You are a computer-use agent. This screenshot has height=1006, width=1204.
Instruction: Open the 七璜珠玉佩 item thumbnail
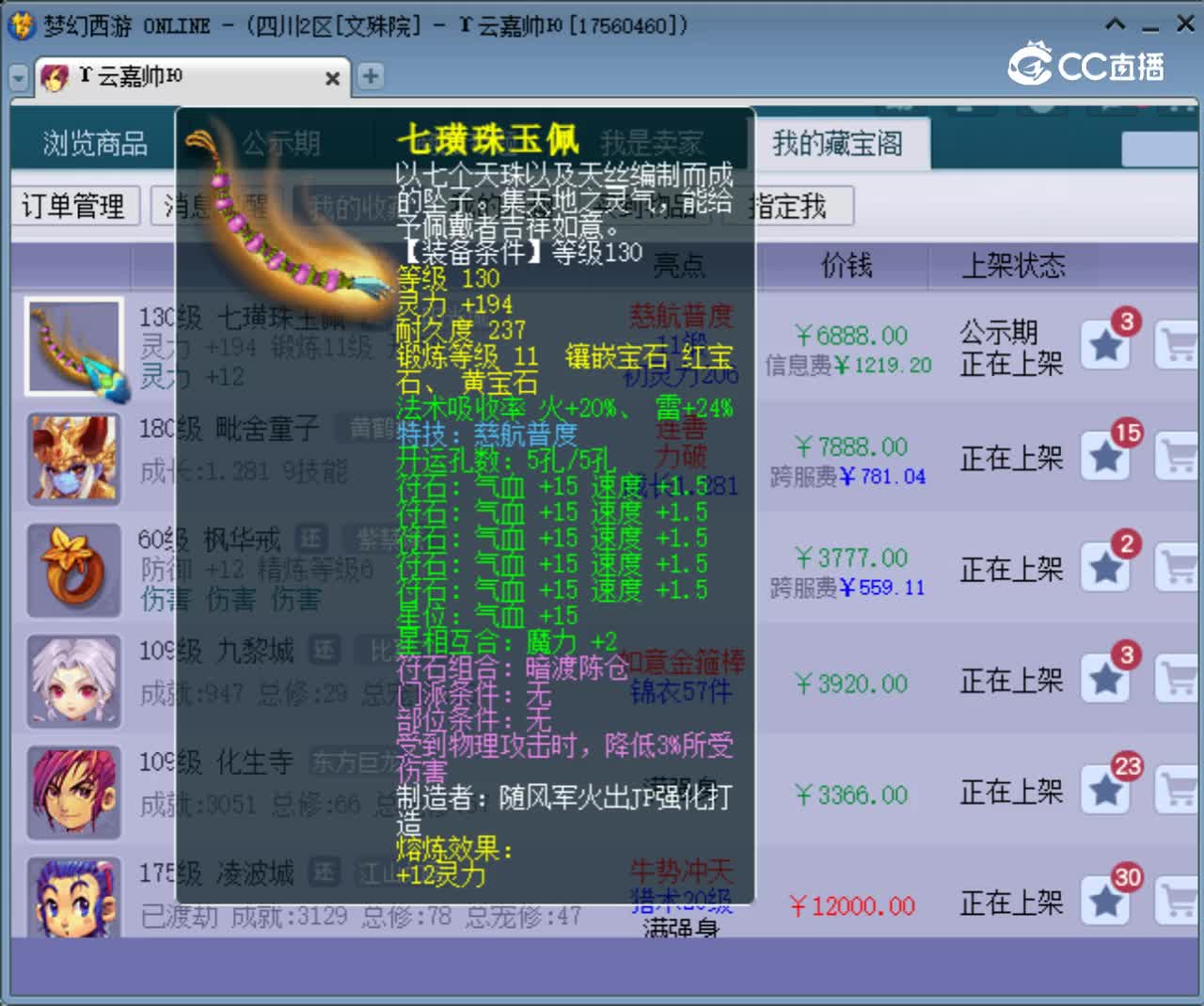coord(74,347)
